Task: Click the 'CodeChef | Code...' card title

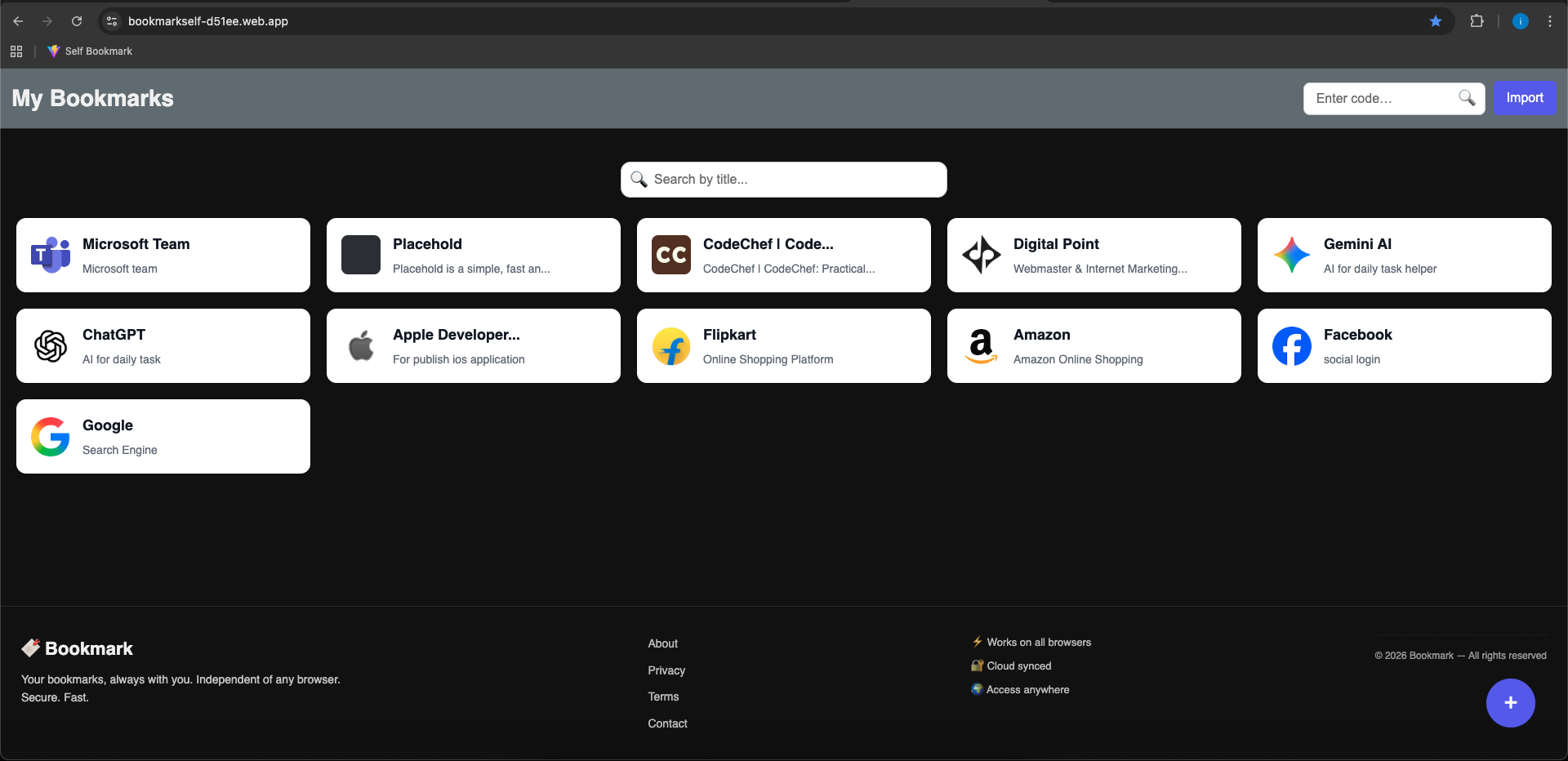Action: [x=768, y=244]
